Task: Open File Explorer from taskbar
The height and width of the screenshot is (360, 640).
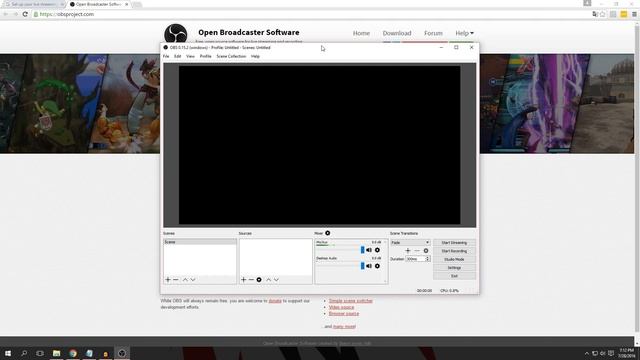Action: pos(56,353)
